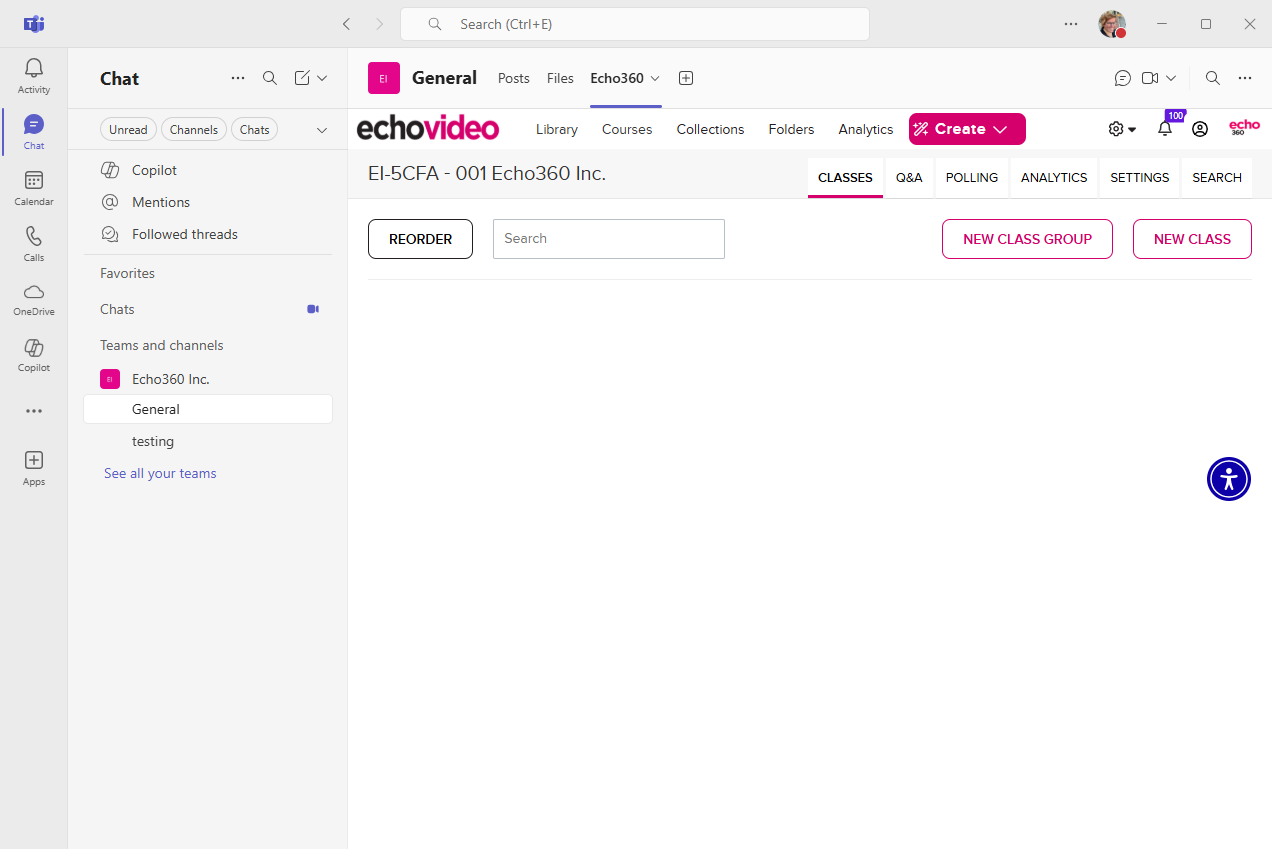Open Collections in EchoVideo menu

[710, 129]
